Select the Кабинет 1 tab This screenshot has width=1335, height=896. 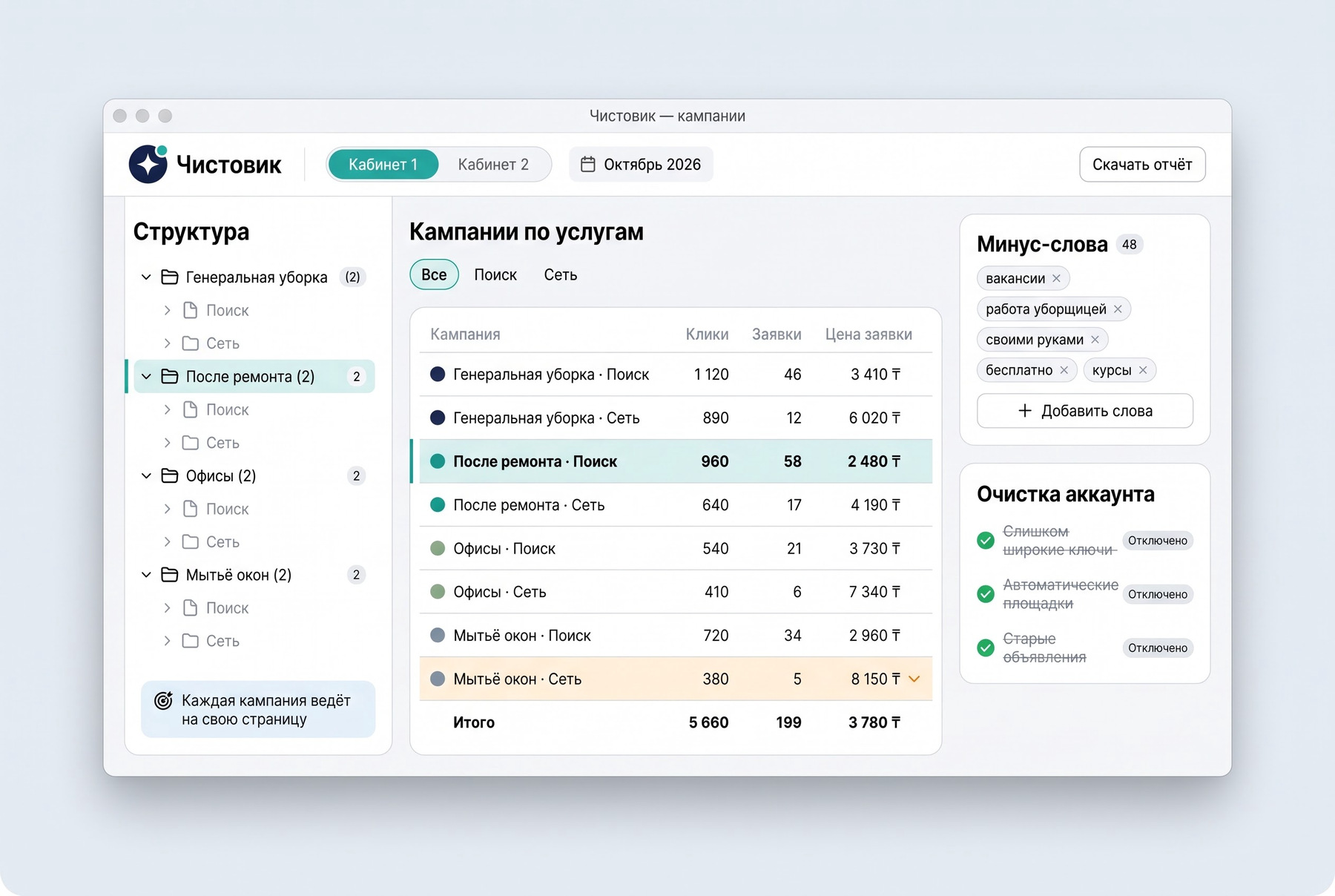[383, 165]
